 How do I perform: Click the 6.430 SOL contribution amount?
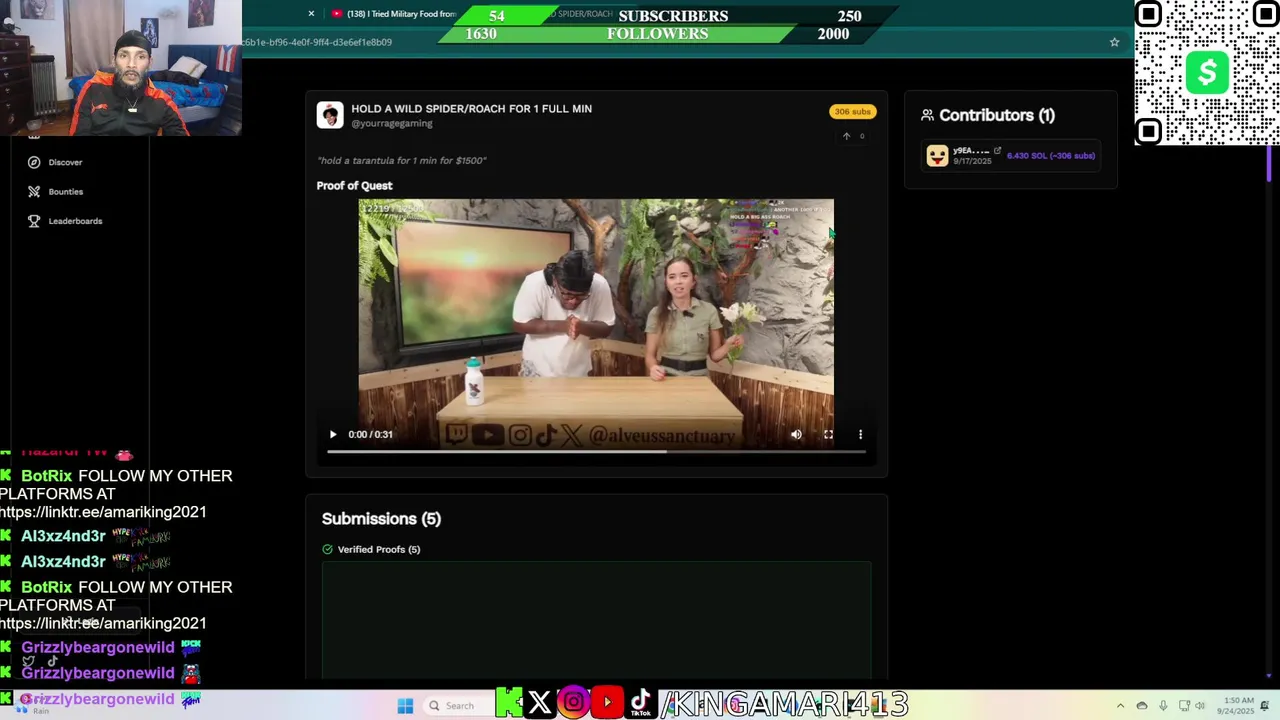pyautogui.click(x=1051, y=156)
